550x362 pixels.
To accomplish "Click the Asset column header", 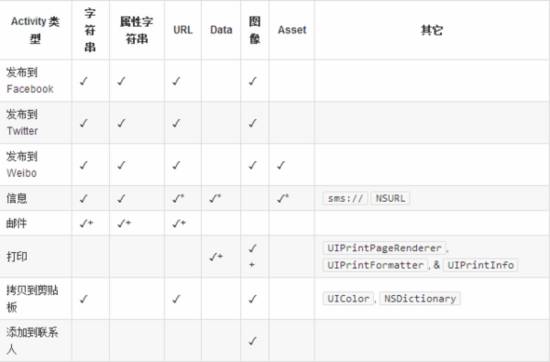I will (292, 30).
